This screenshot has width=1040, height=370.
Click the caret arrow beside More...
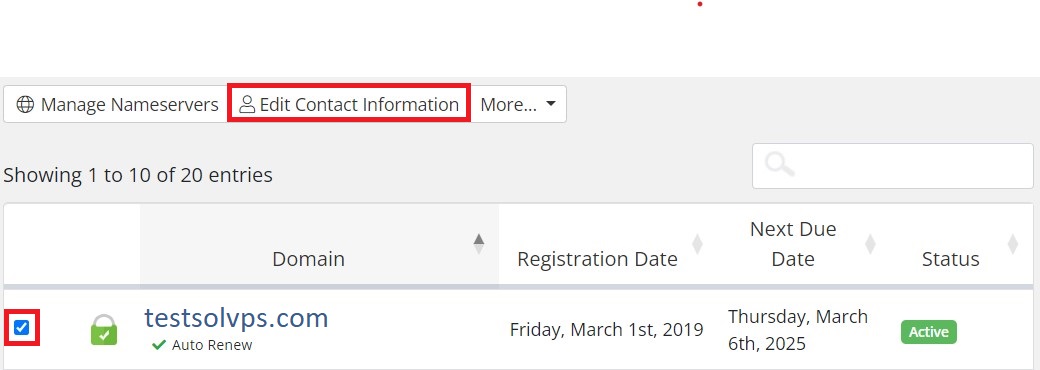[x=551, y=105]
